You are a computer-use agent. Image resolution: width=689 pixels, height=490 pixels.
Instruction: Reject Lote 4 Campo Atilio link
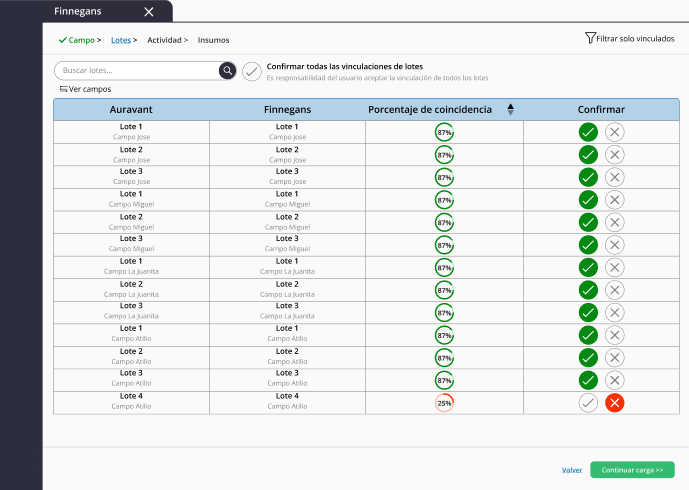[x=614, y=403]
